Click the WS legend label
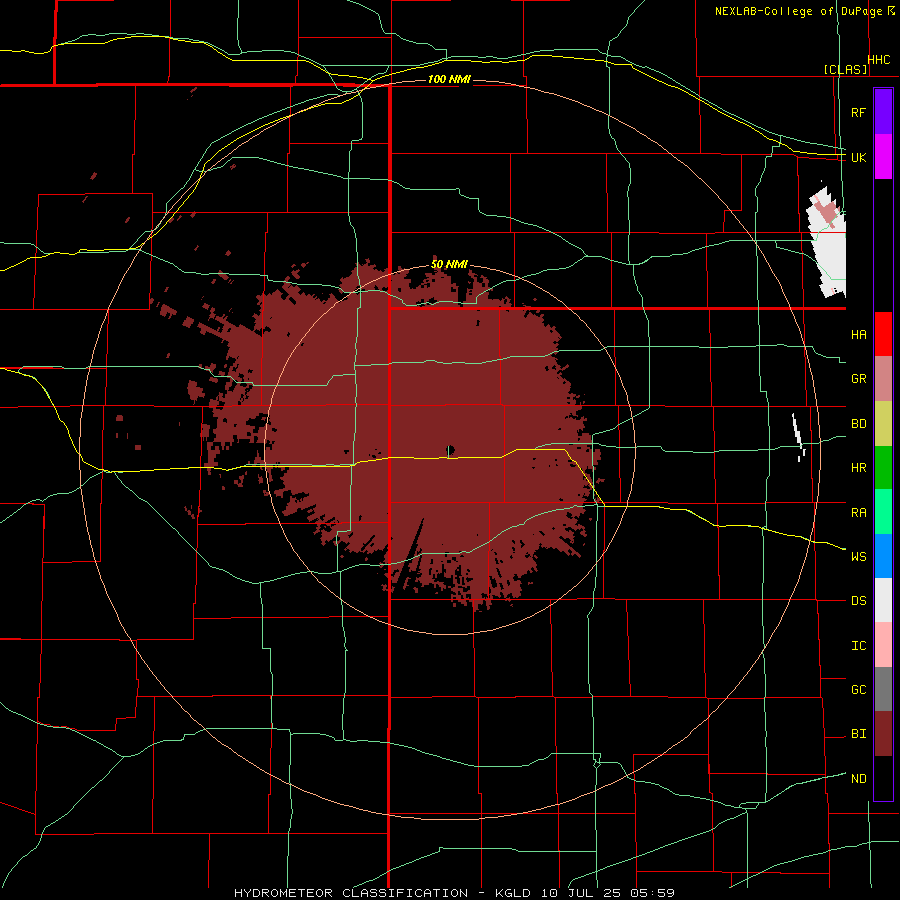The width and height of the screenshot is (900, 900). point(858,557)
